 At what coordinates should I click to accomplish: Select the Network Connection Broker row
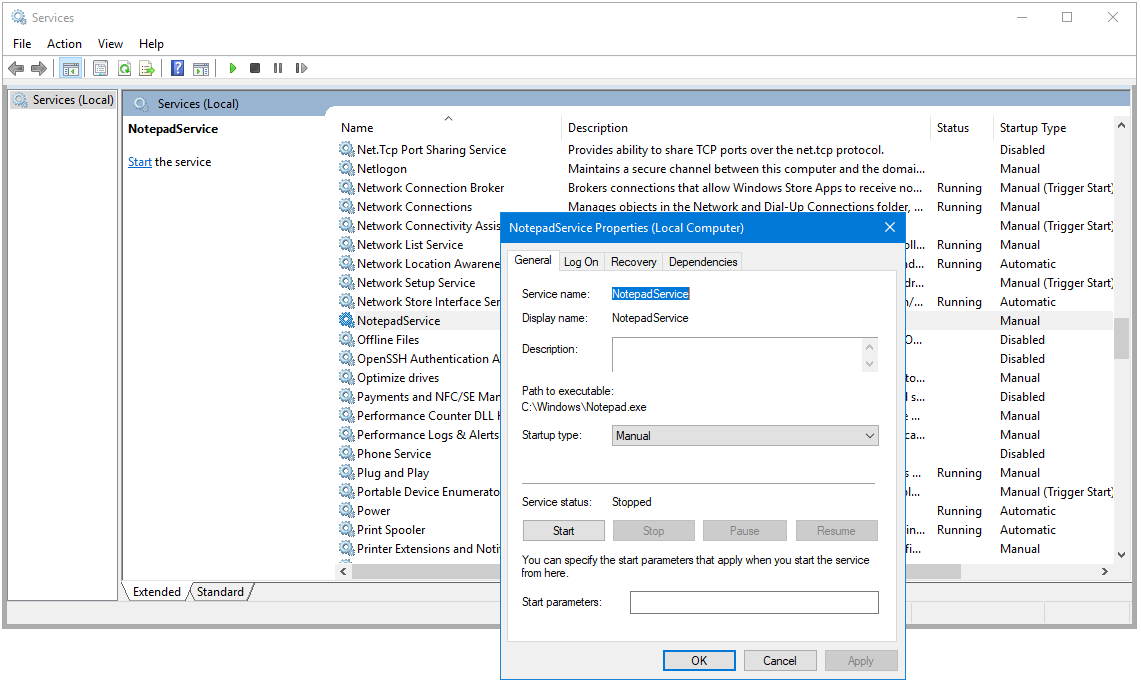click(x=725, y=188)
